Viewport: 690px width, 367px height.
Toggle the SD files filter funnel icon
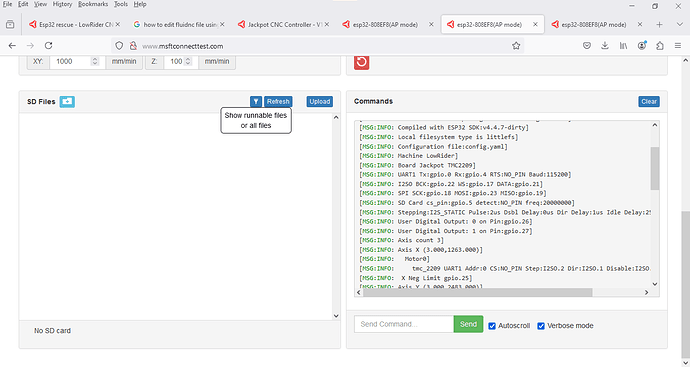(x=256, y=102)
